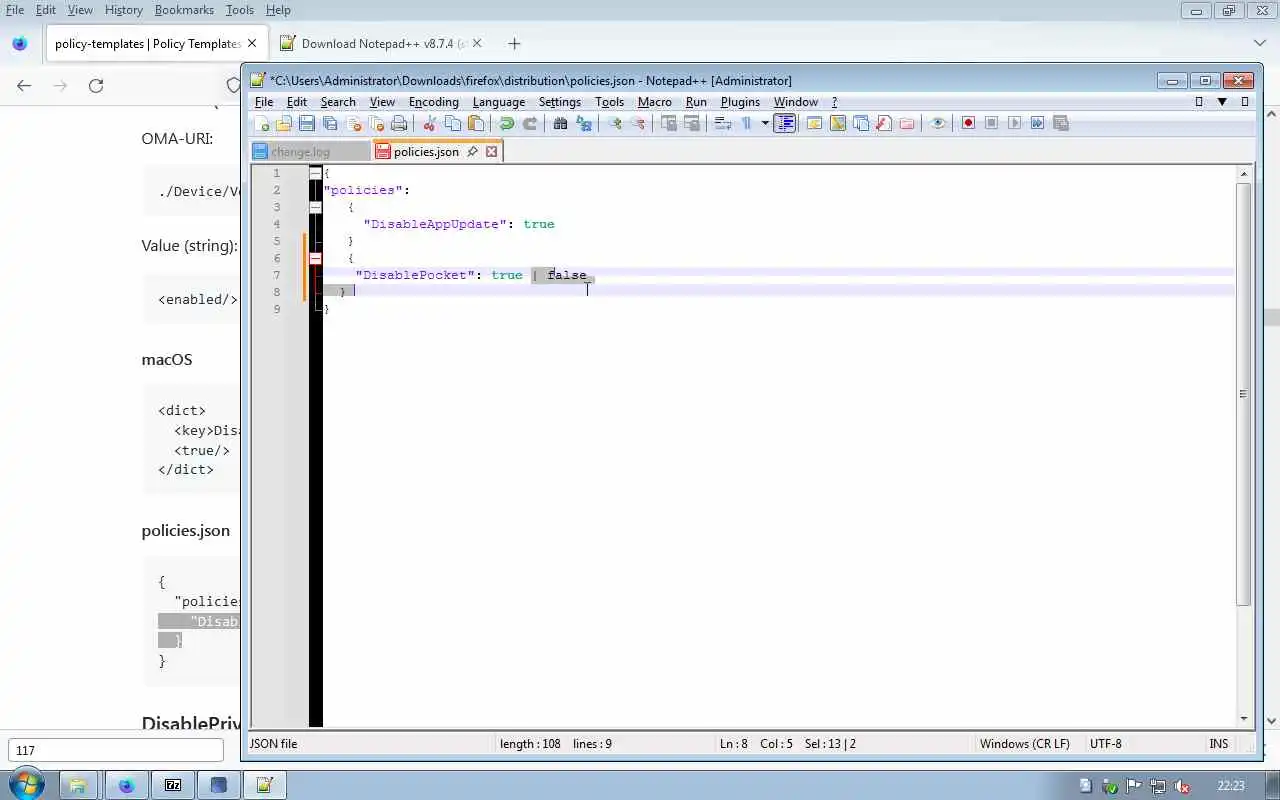1280x800 pixels.
Task: Go back in Firefox
Action: pyautogui.click(x=24, y=86)
